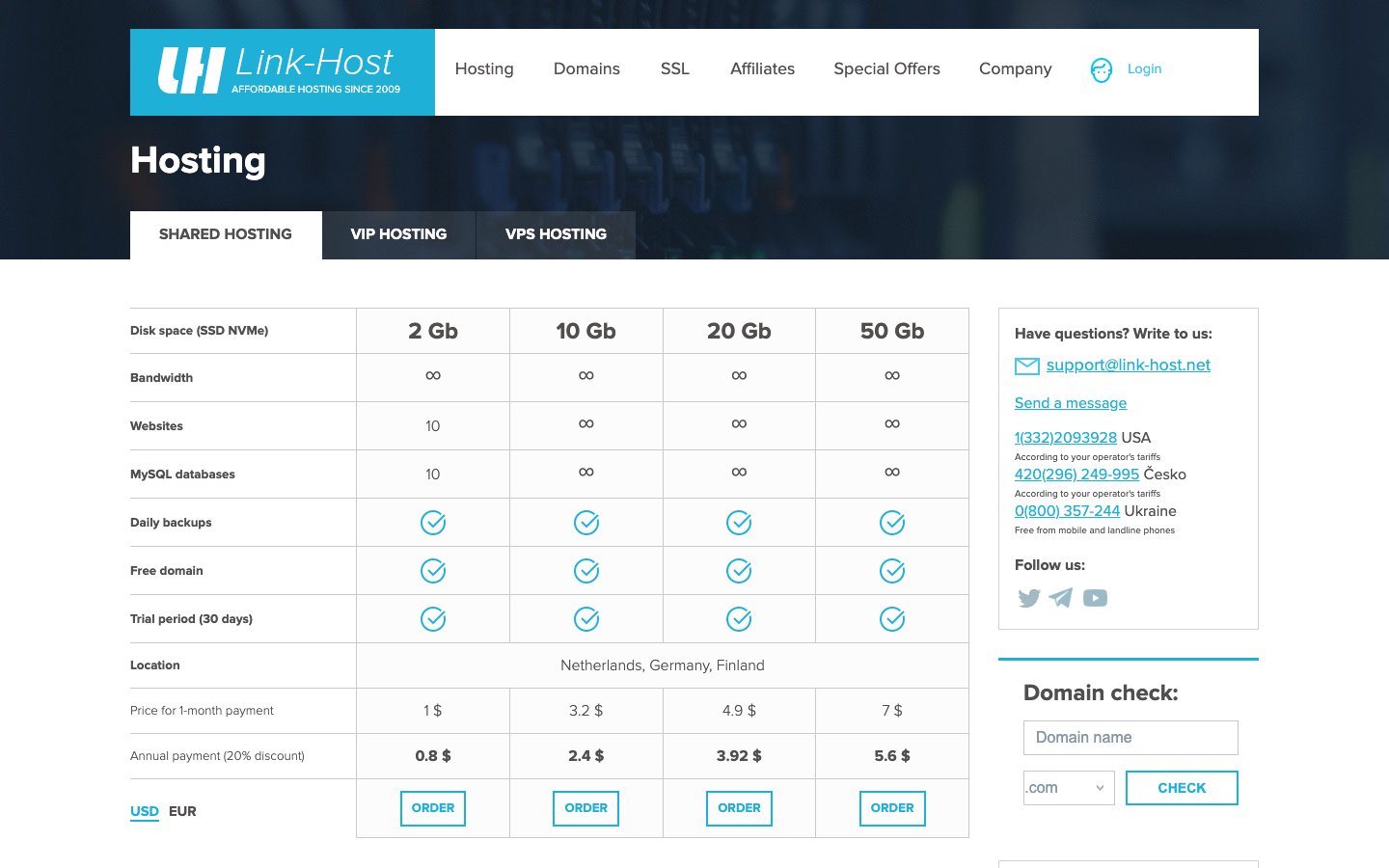Switch prices to EUR currency

[x=182, y=811]
